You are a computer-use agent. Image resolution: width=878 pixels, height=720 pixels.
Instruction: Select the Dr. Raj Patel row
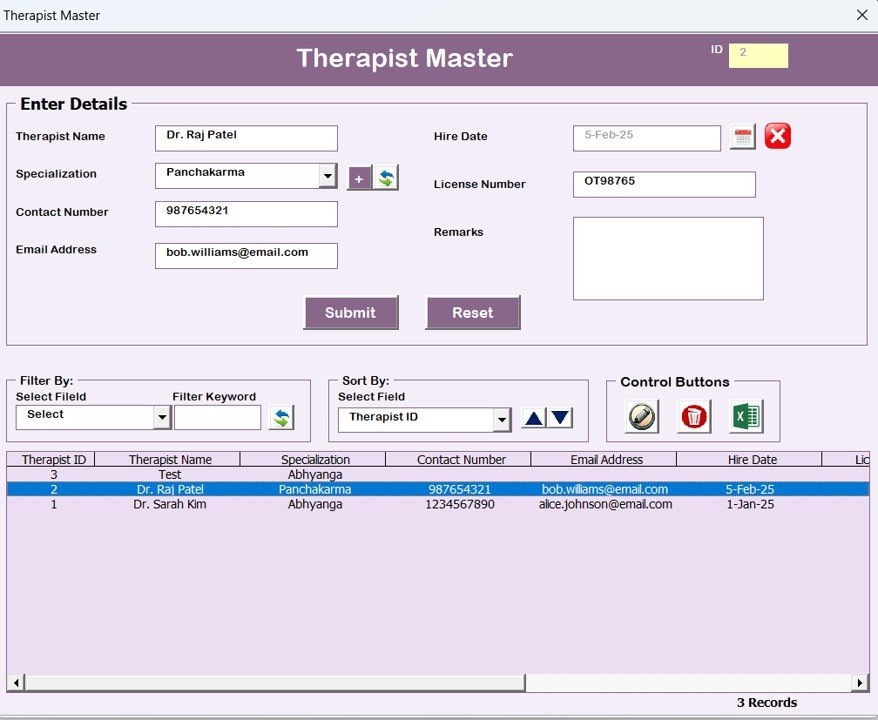[x=438, y=489]
